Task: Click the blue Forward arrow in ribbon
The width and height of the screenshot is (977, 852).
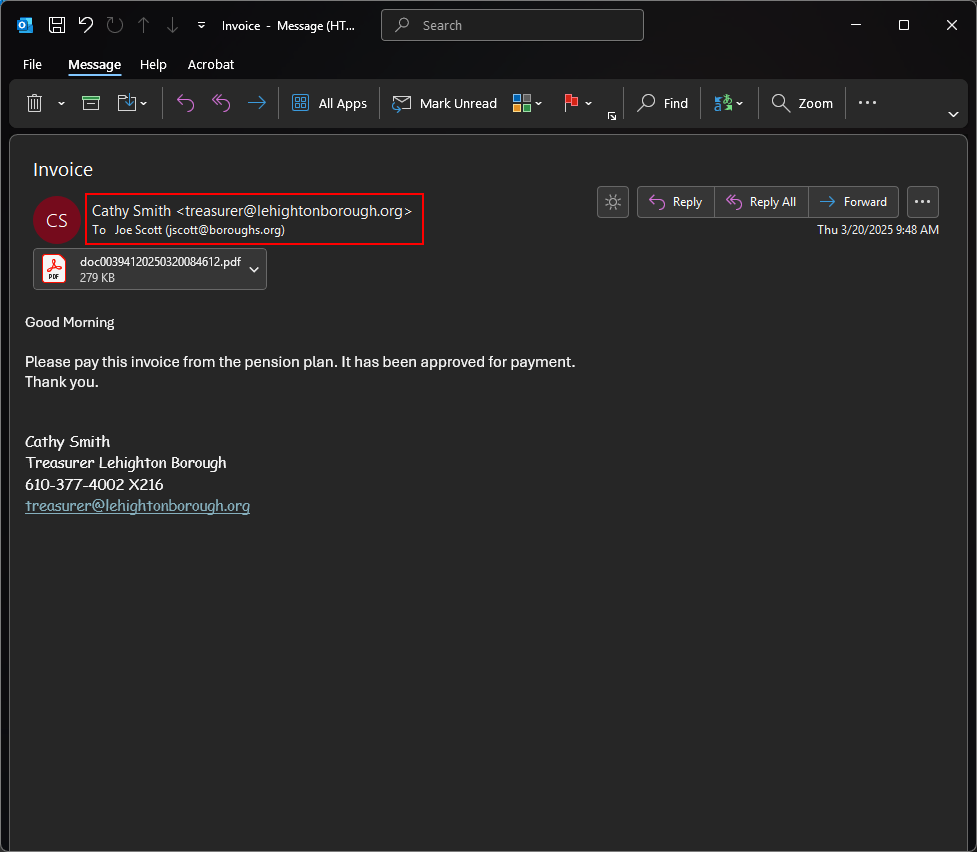Action: click(257, 103)
